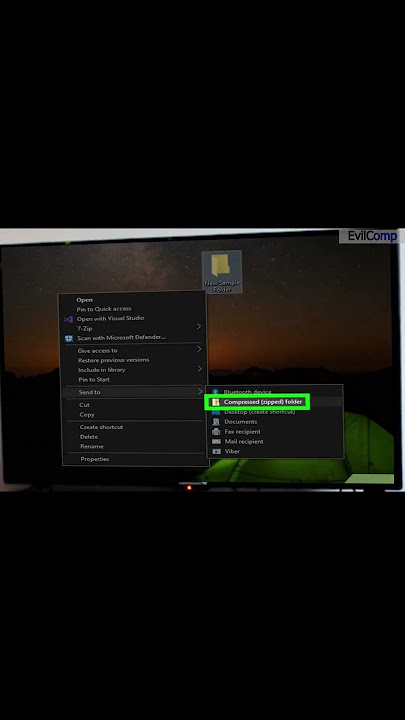Screen dimensions: 405x720
Task: Select the Send to entry
Action: (90, 392)
